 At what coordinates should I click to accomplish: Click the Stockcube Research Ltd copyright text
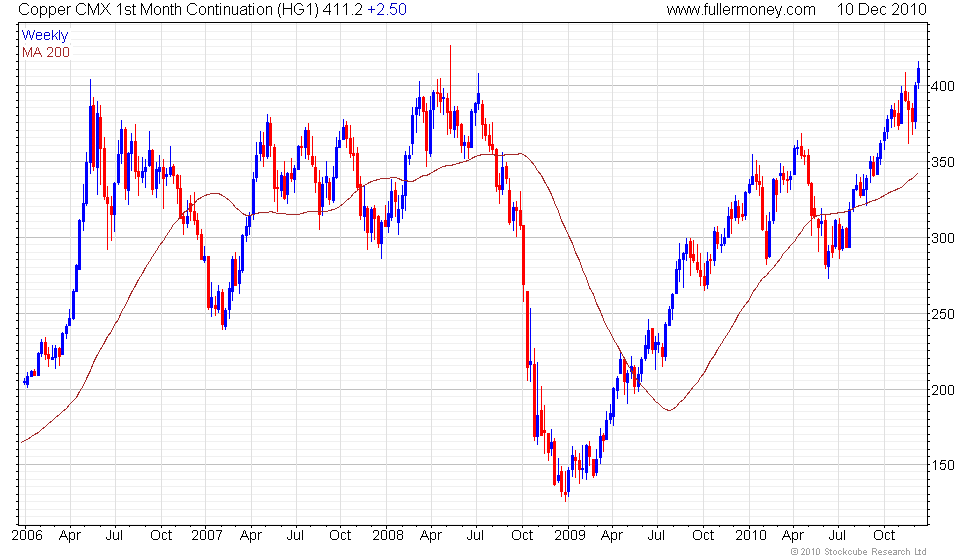858,551
